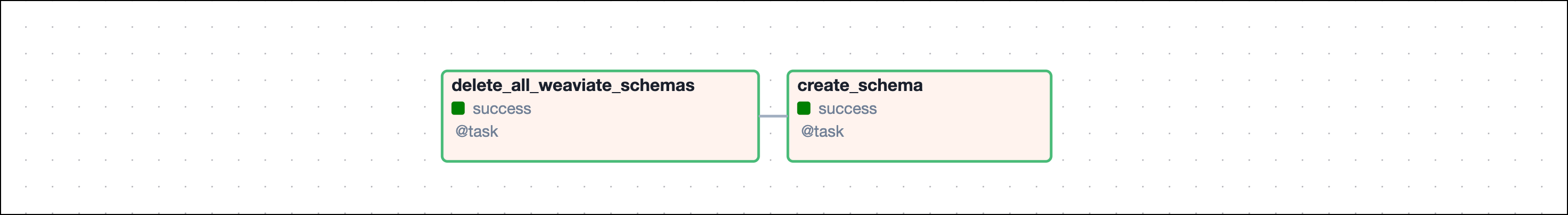Select the create_schema task title
1568x215 pixels.
(860, 85)
